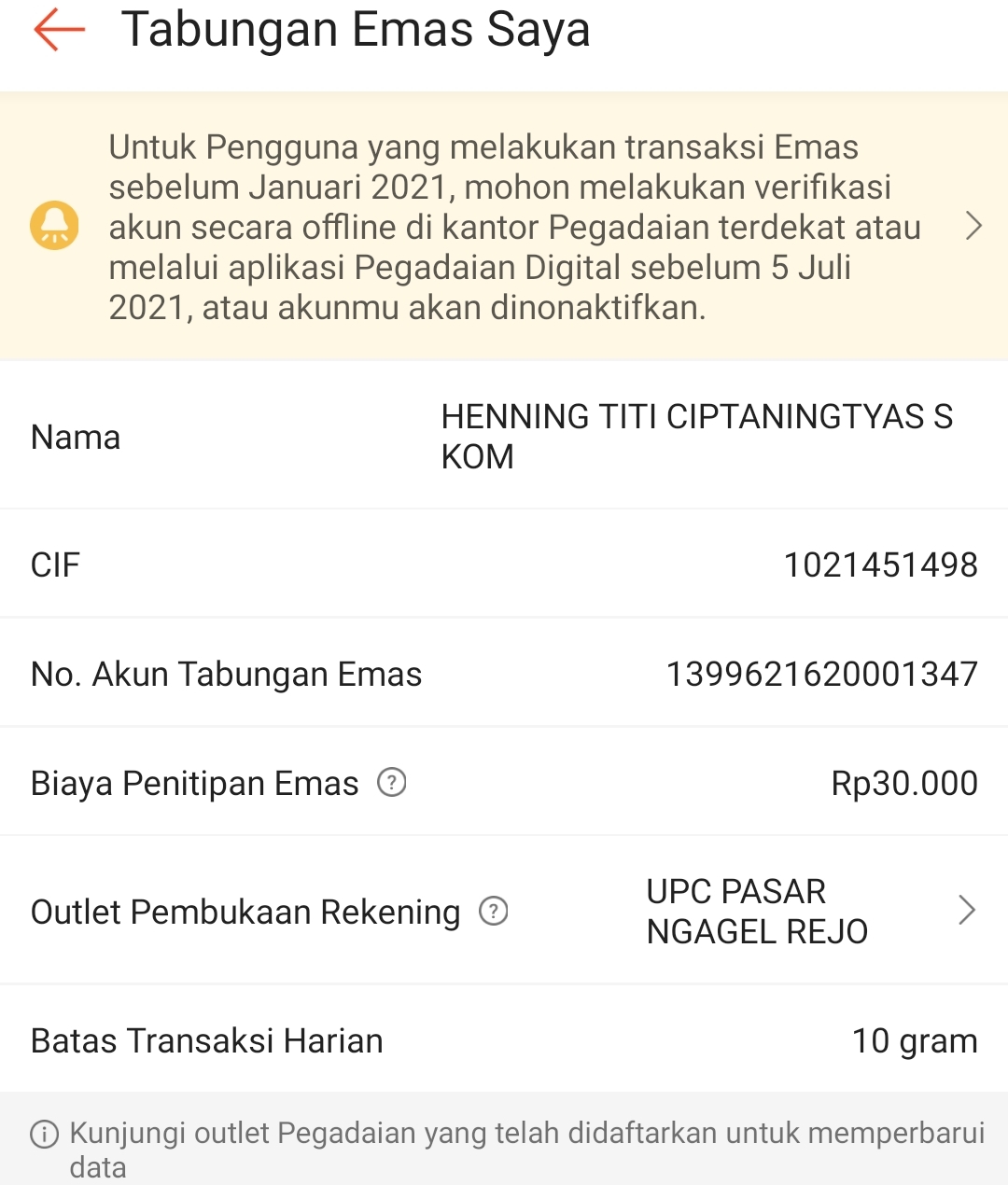Screen dimensions: 1008x1185
Task: Tap the 10 gram daily limit value
Action: 914,1040
